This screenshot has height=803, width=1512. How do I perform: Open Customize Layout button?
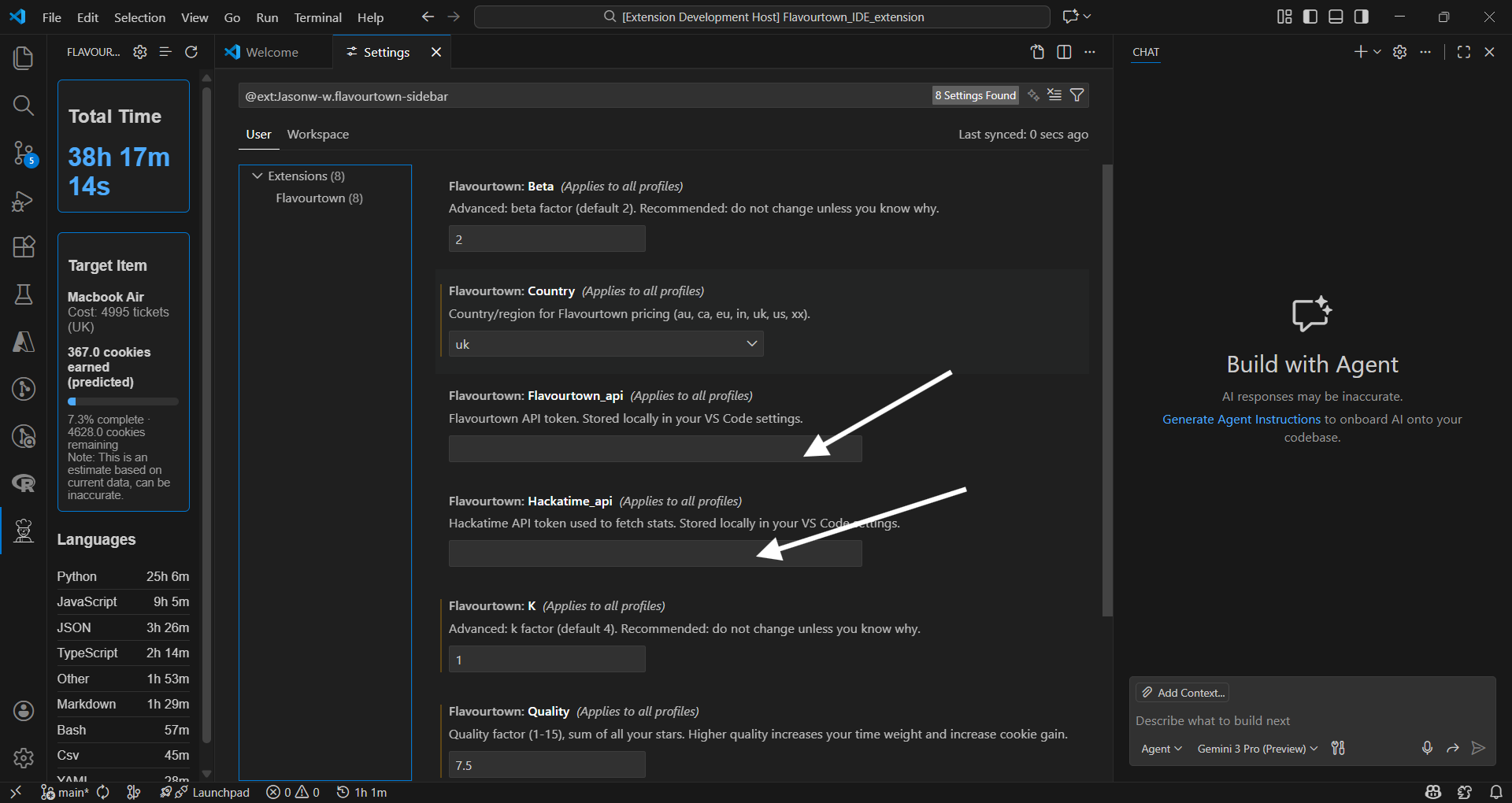coord(1284,17)
